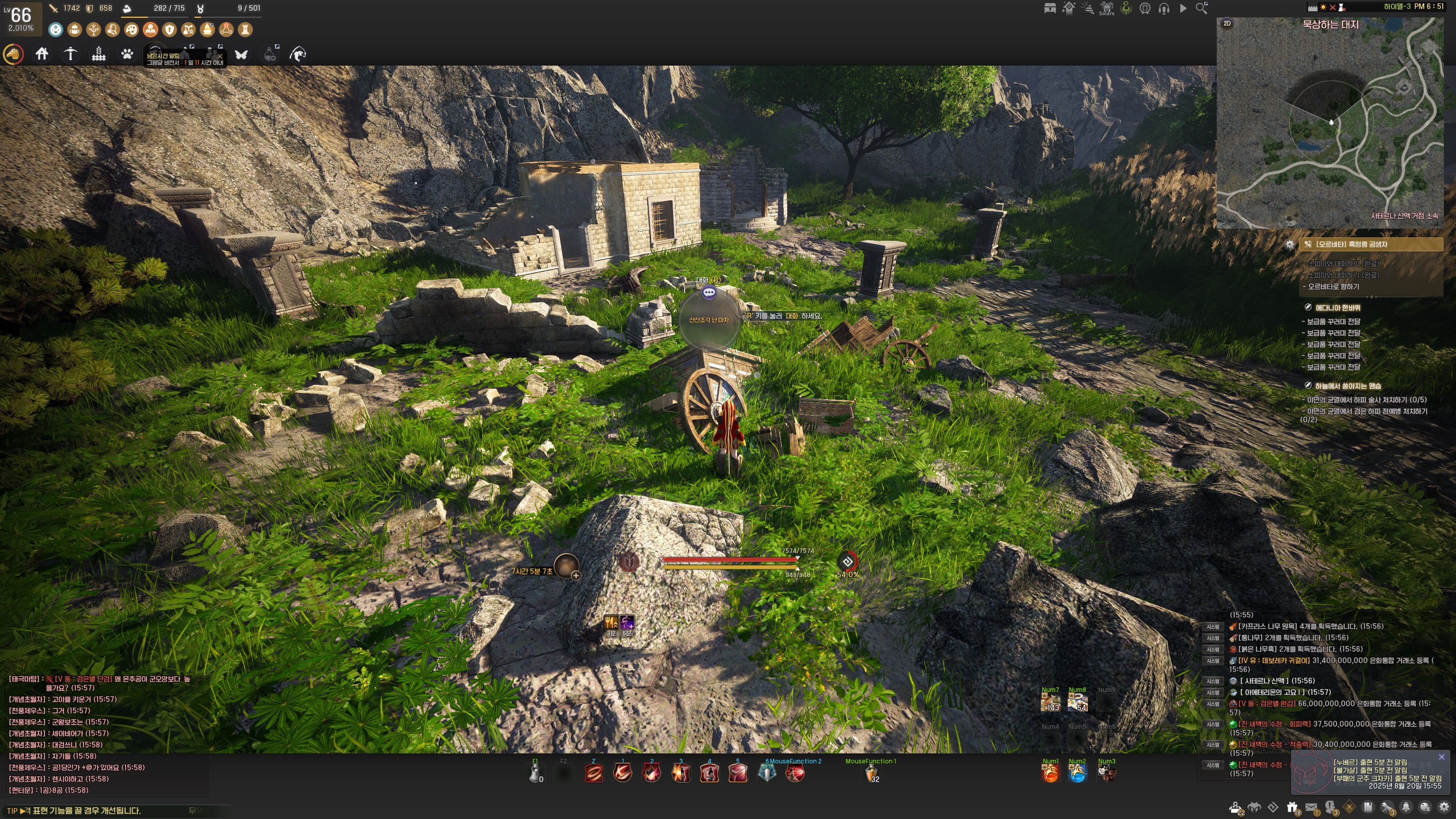
Task: Click the NPC 대화 speech bubble
Action: pos(709,293)
